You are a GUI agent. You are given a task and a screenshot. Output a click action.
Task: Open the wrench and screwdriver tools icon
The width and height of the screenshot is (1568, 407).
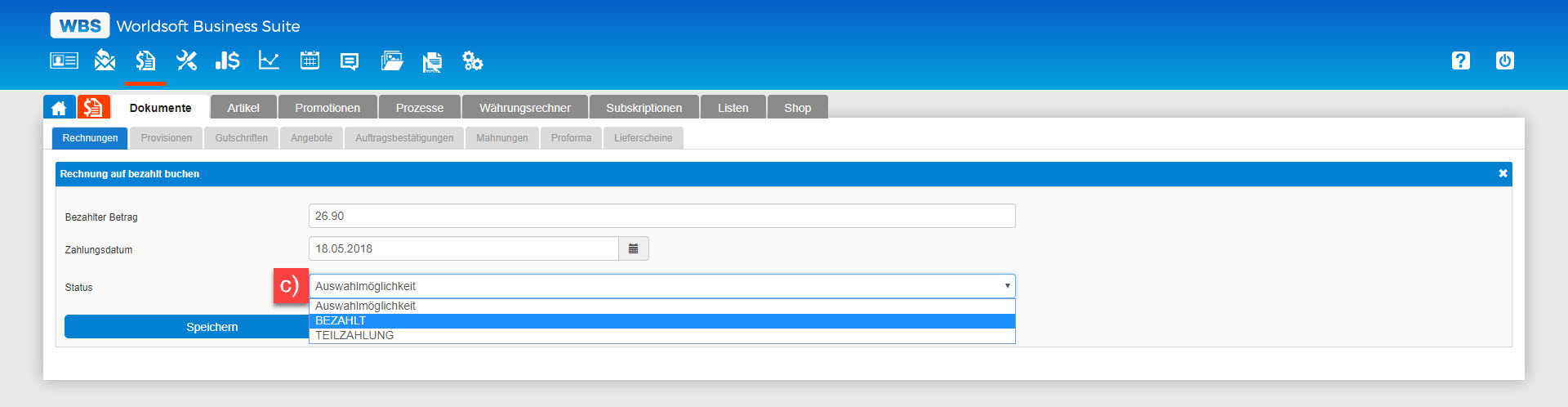click(x=186, y=60)
